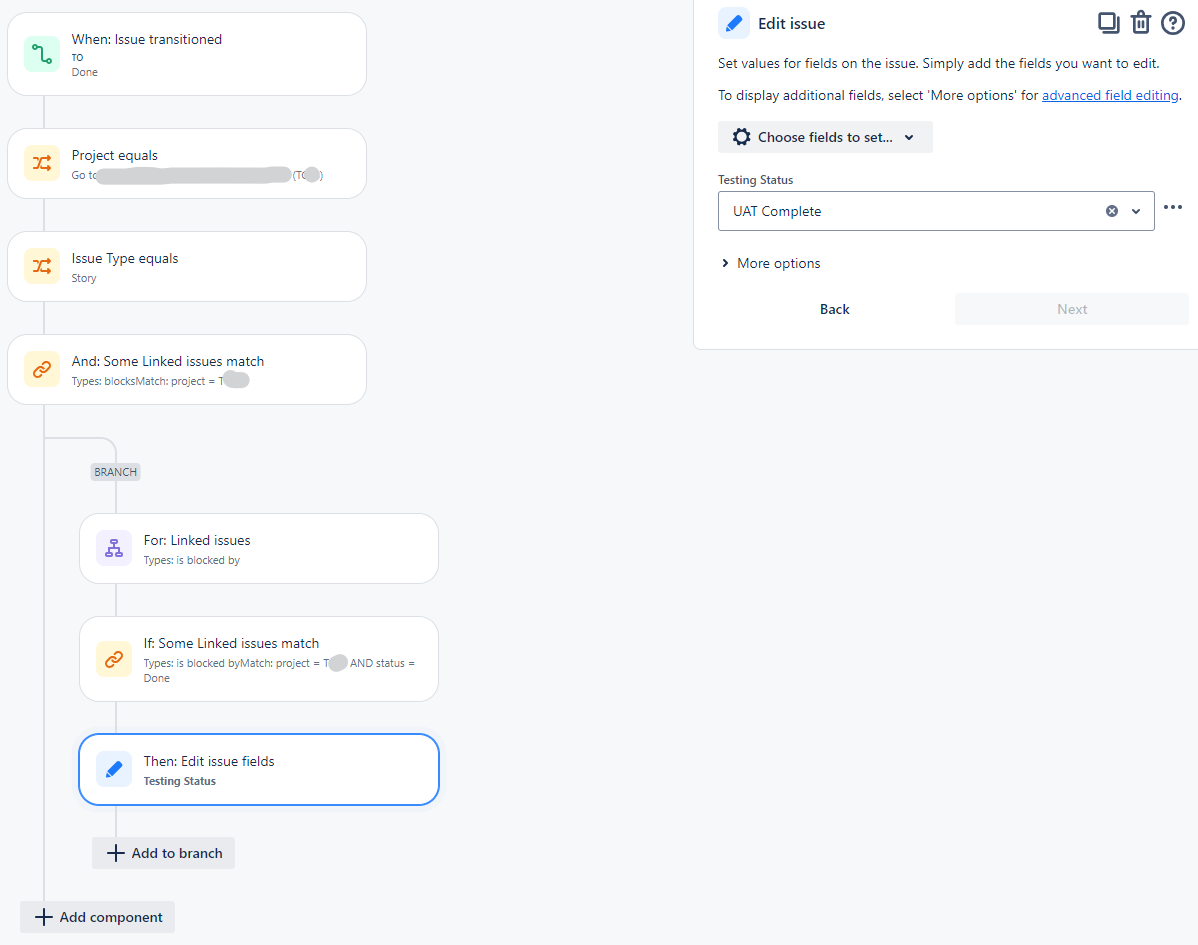Clear the UAT Complete value using the x icon
The image size is (1198, 945).
1111,210
